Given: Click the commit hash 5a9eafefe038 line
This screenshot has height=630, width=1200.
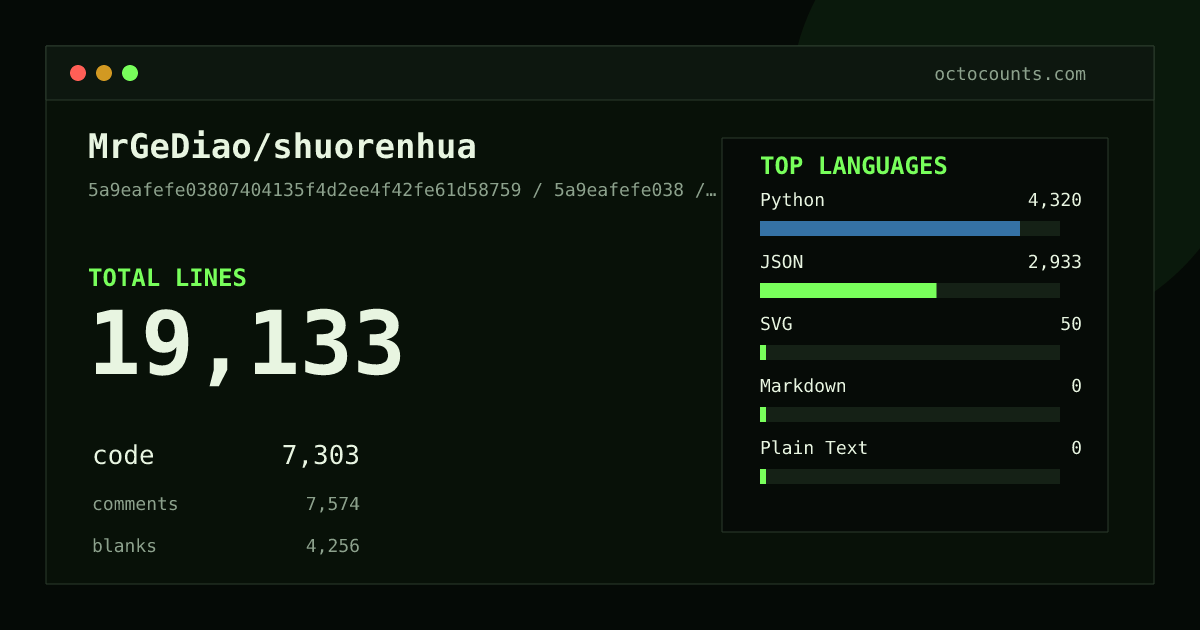Looking at the screenshot, I should [402, 190].
